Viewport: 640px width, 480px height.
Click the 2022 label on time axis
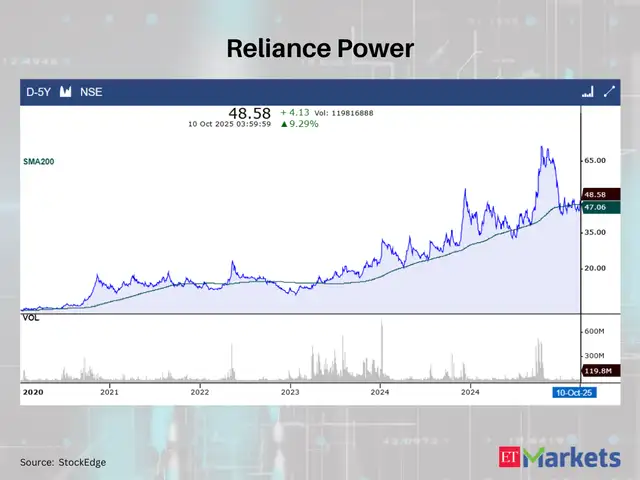pyautogui.click(x=200, y=393)
